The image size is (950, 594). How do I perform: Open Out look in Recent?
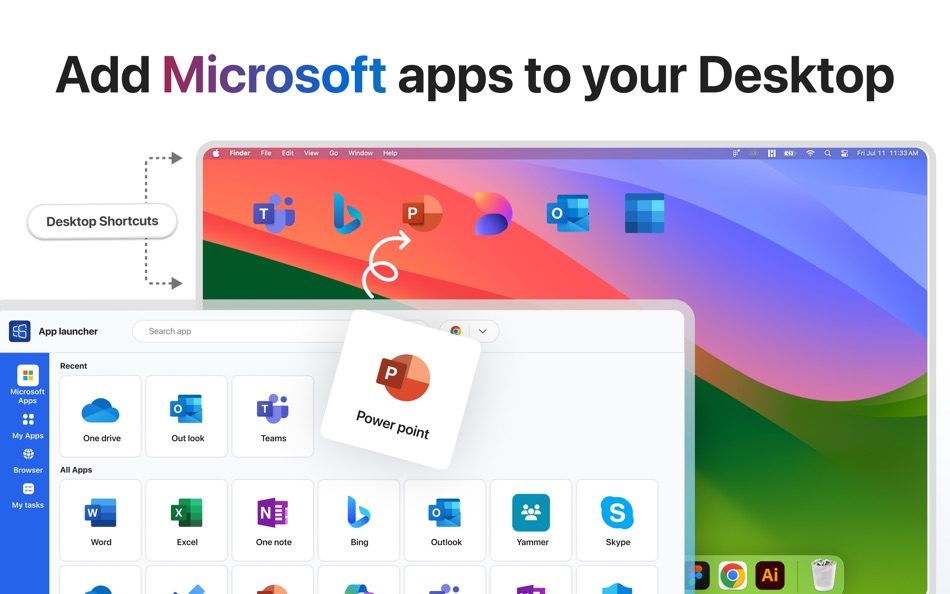(x=187, y=416)
